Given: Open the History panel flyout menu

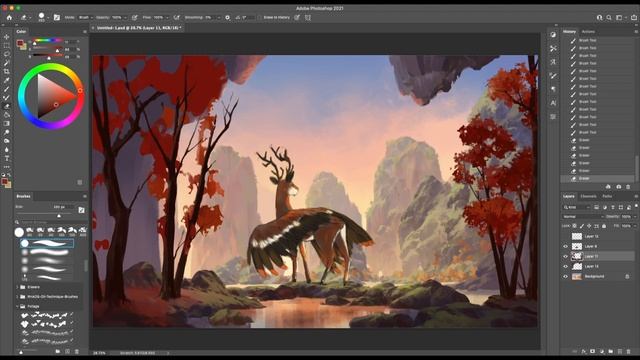Looking at the screenshot, I should (x=636, y=31).
